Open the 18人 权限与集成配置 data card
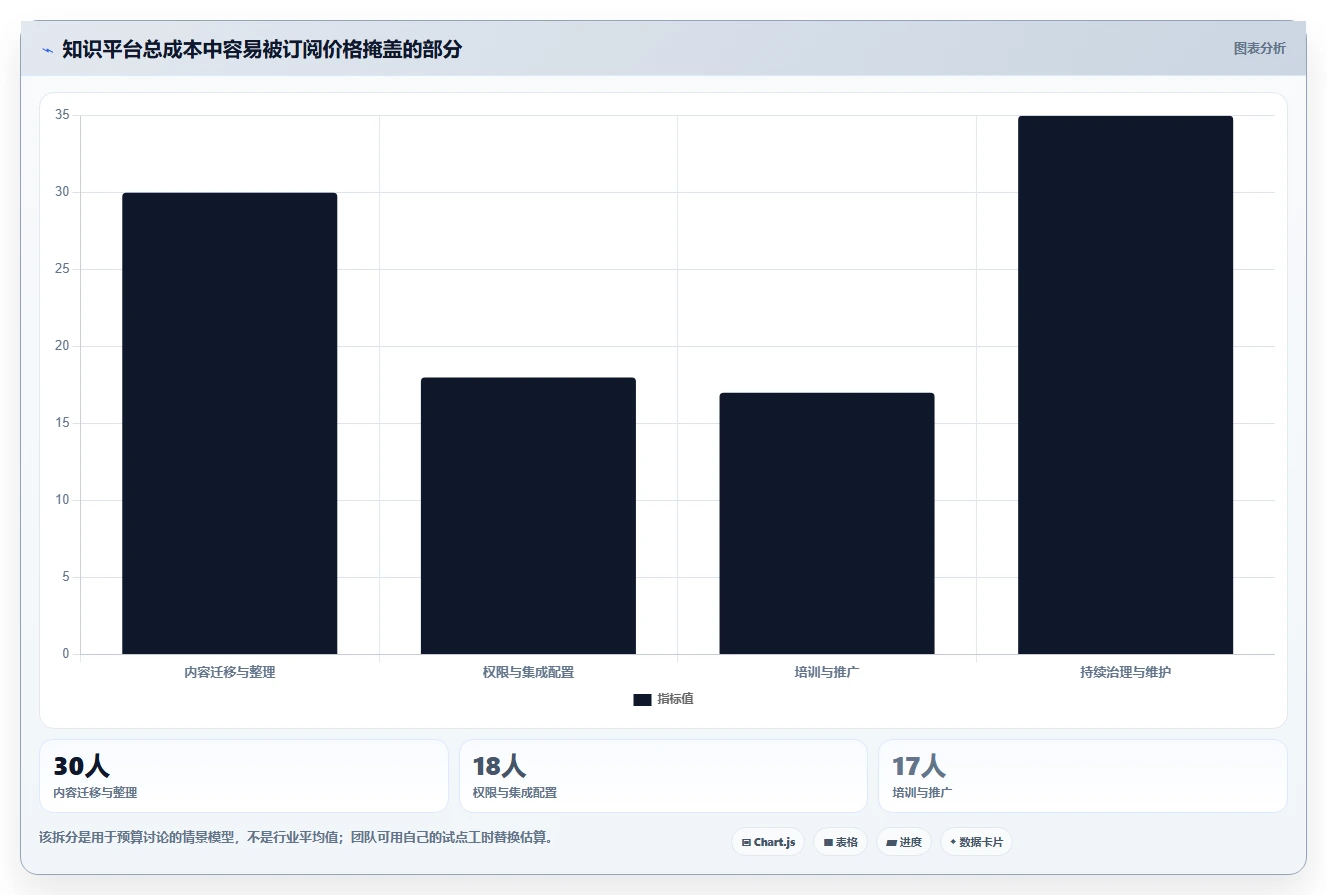This screenshot has width=1327, height=895. point(663,776)
